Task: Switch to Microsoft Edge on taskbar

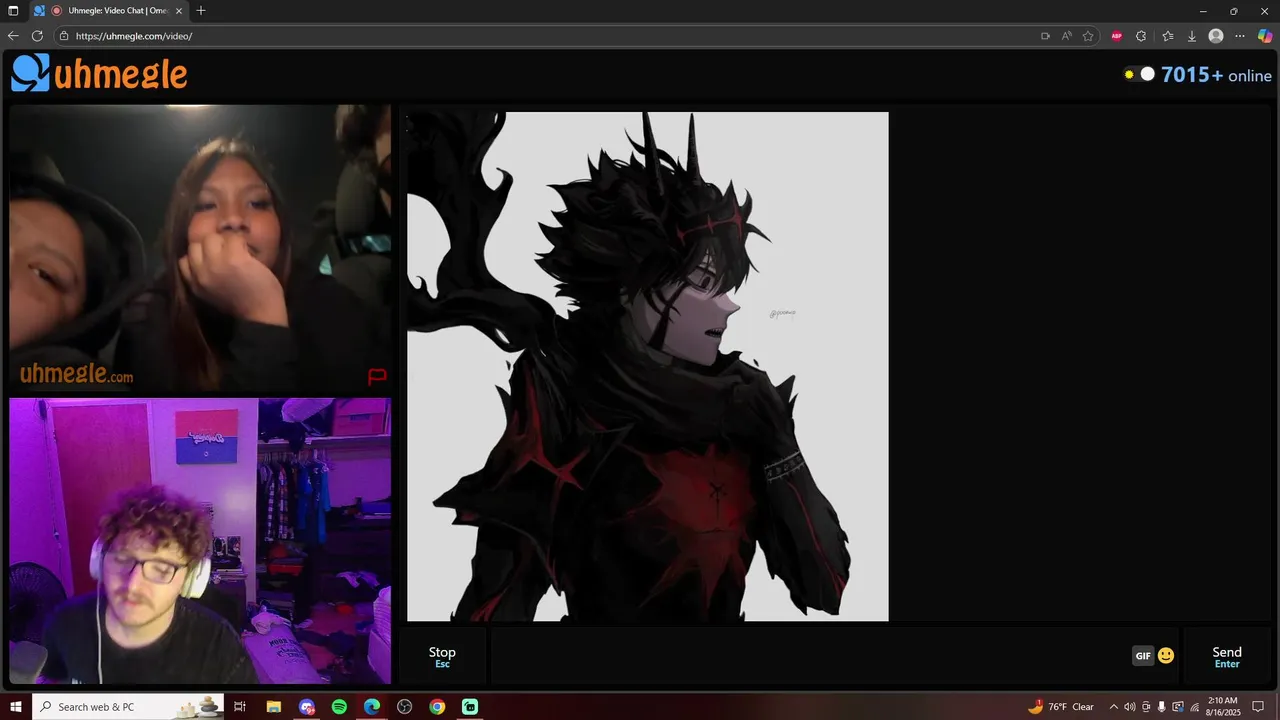Action: tap(372, 707)
